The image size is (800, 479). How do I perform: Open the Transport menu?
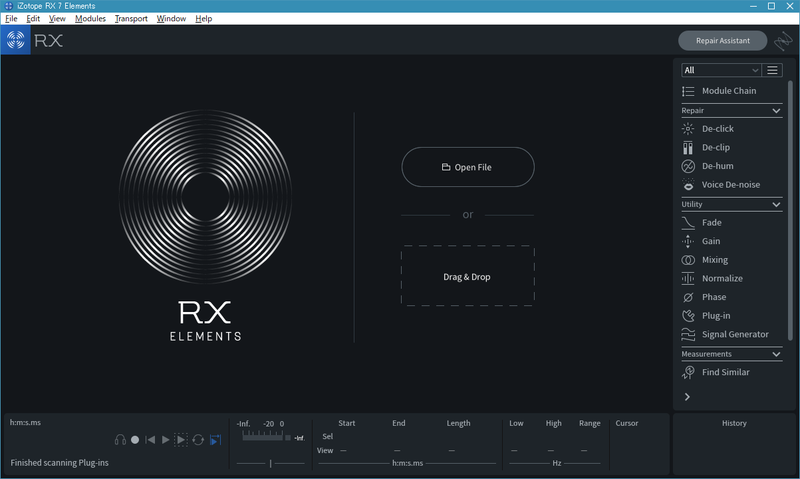131,18
